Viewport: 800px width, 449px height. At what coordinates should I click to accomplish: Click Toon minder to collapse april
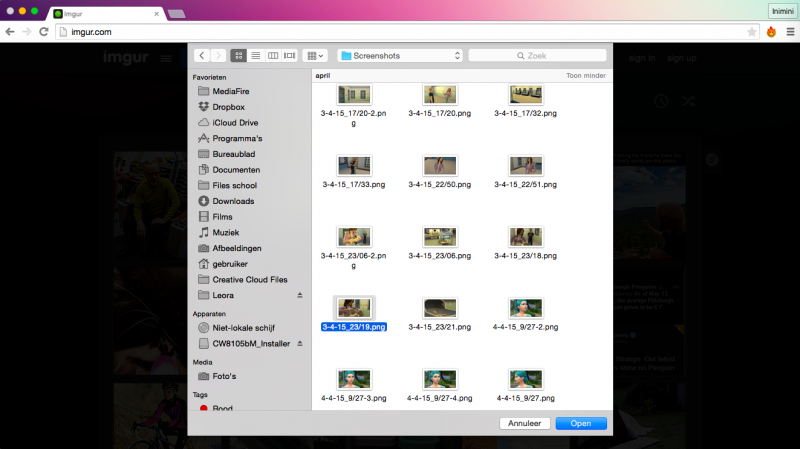(585, 75)
